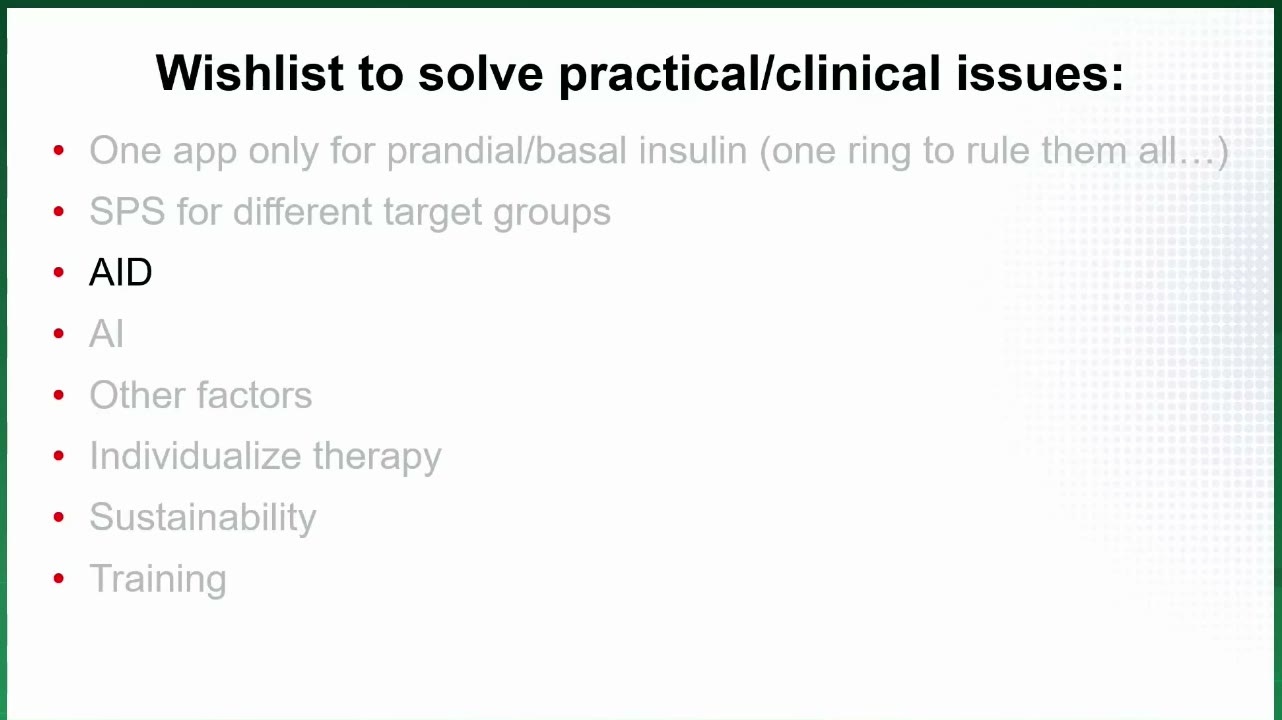
Task: Select the highlighted AID bullet text
Action: pyautogui.click(x=120, y=273)
